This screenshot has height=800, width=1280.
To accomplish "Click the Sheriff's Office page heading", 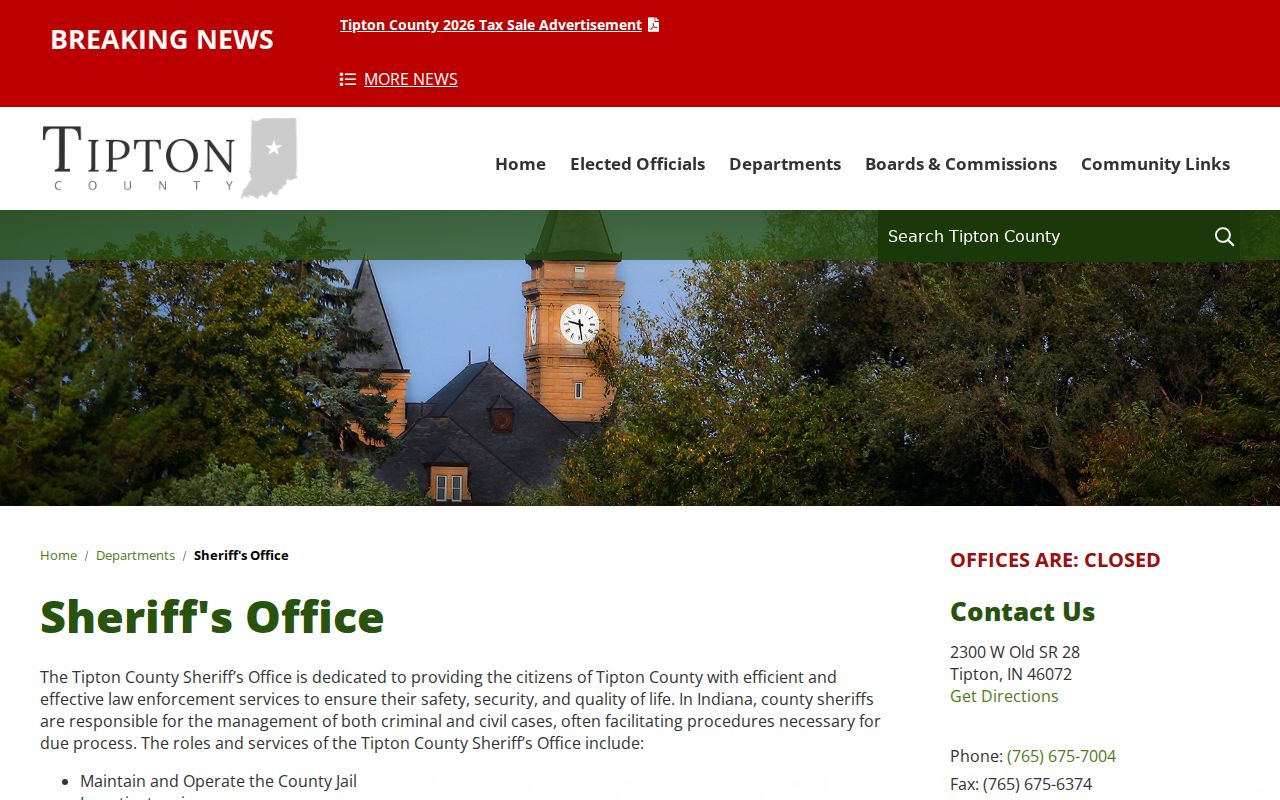I will click(x=212, y=616).
